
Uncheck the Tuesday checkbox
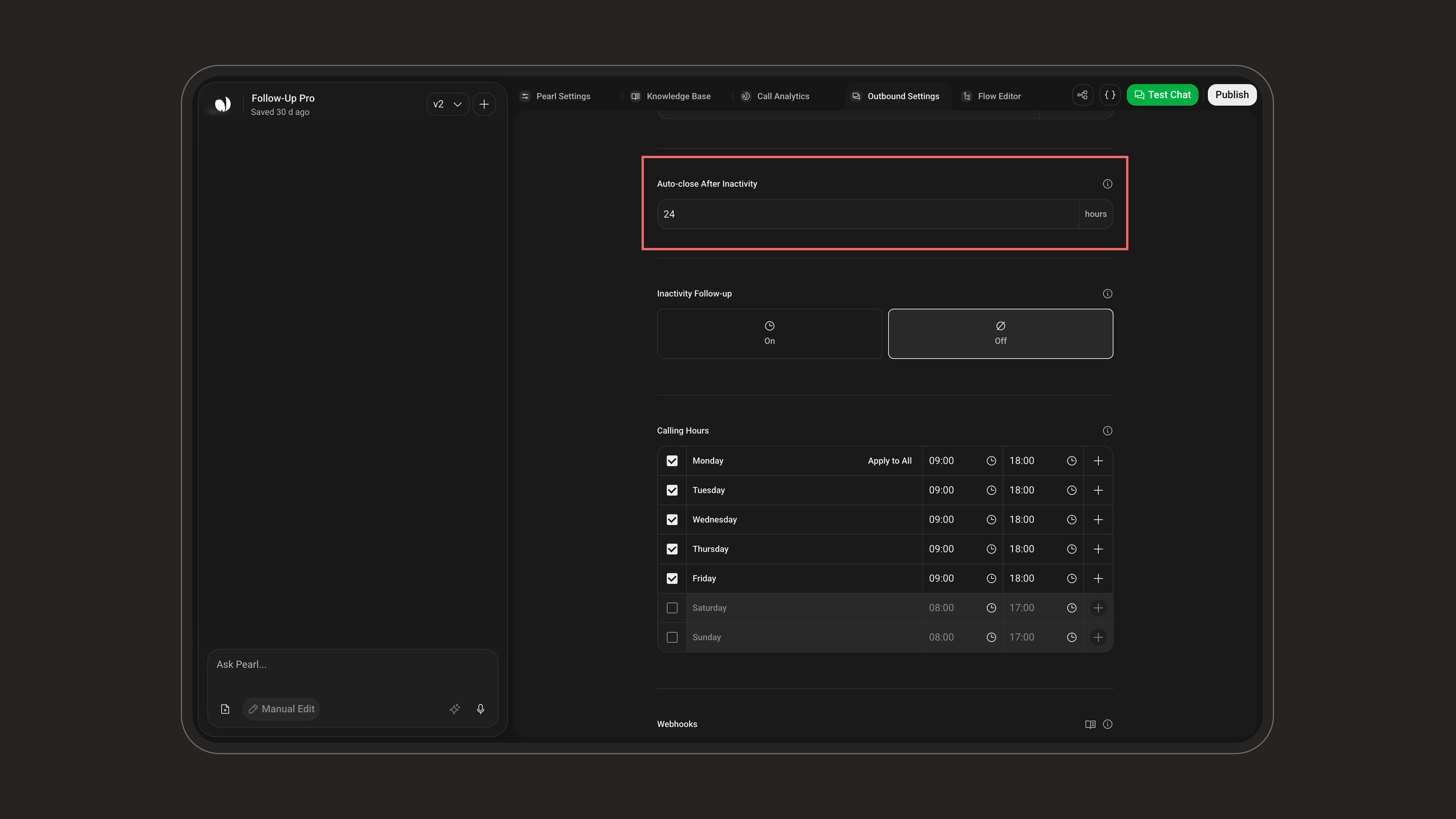pyautogui.click(x=672, y=490)
